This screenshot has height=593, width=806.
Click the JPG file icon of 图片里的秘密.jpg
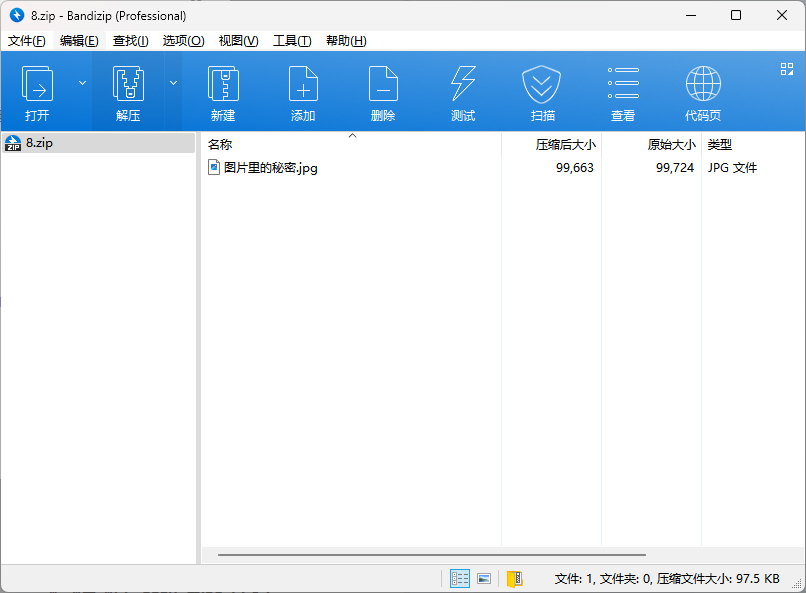[214, 167]
